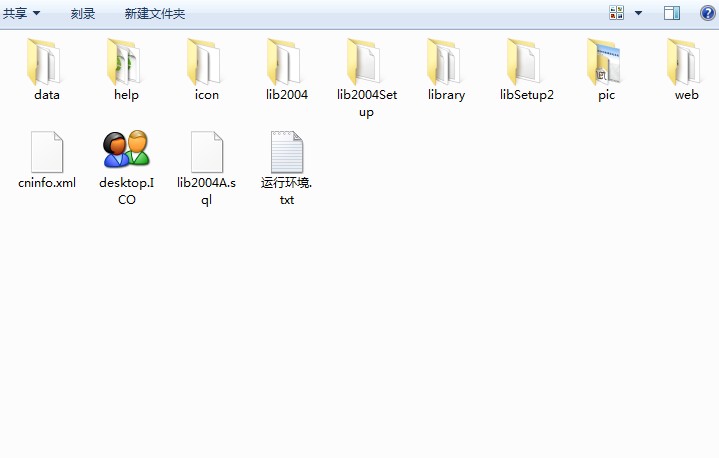Viewport: 719px width, 458px height.
Task: Select the data folder icon
Action: [x=44, y=62]
